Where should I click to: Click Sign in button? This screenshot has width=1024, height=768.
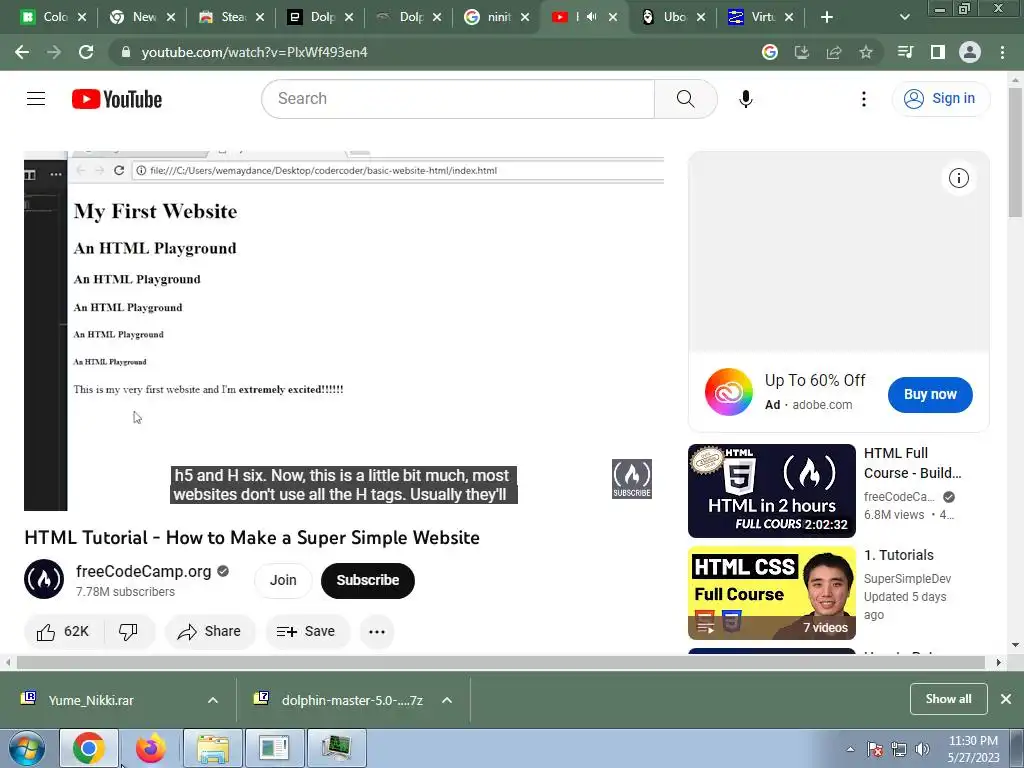click(x=940, y=99)
